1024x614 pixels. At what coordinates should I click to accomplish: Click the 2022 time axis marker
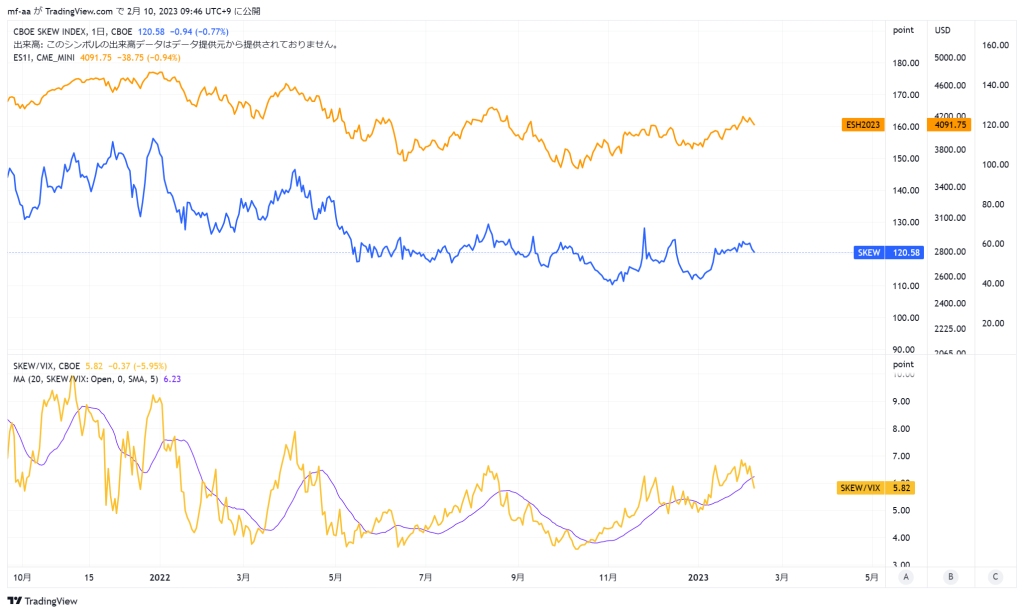pos(159,577)
